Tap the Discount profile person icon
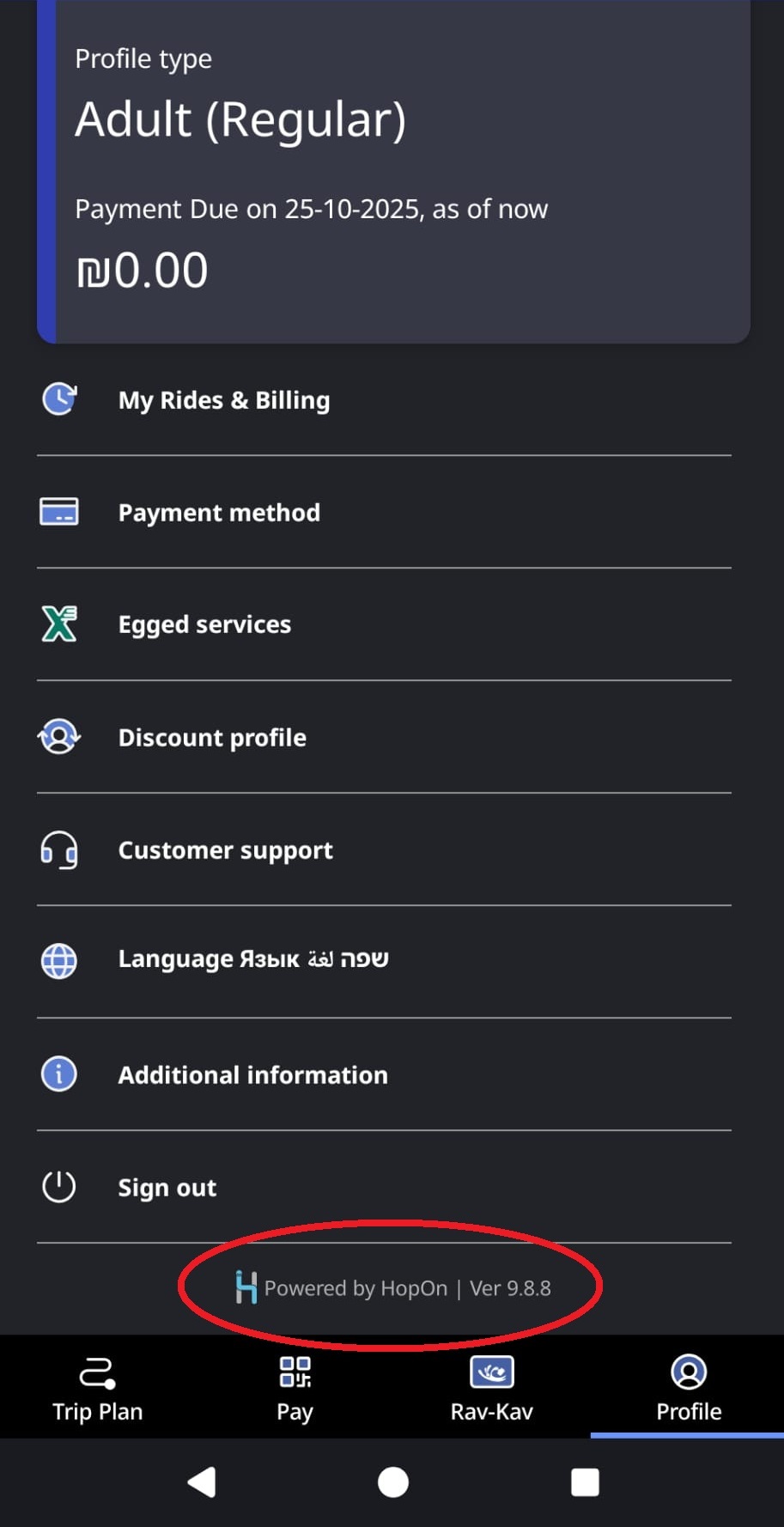Image resolution: width=784 pixels, height=1527 pixels. click(59, 737)
